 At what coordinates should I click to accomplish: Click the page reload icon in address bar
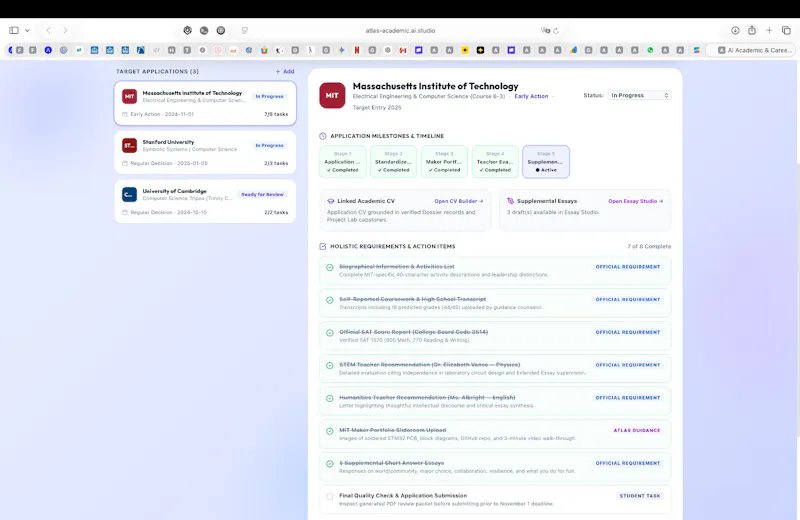click(x=556, y=31)
